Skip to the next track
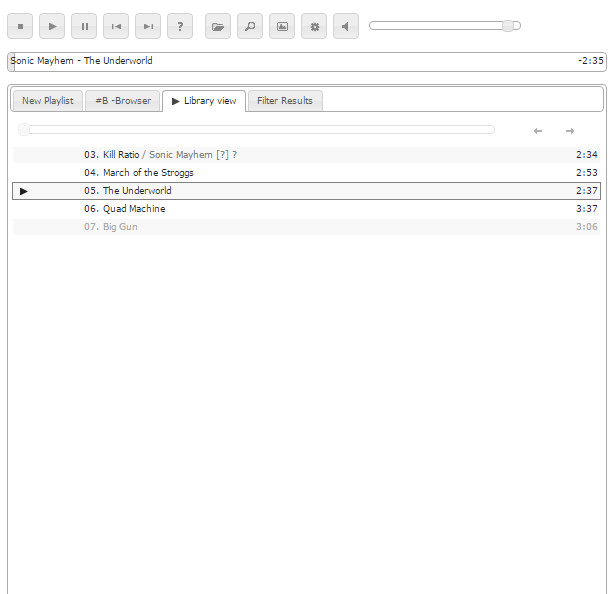This screenshot has width=615, height=594. click(x=148, y=26)
